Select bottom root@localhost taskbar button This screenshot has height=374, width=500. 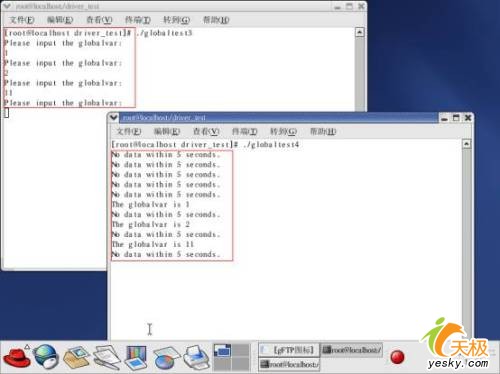289,365
